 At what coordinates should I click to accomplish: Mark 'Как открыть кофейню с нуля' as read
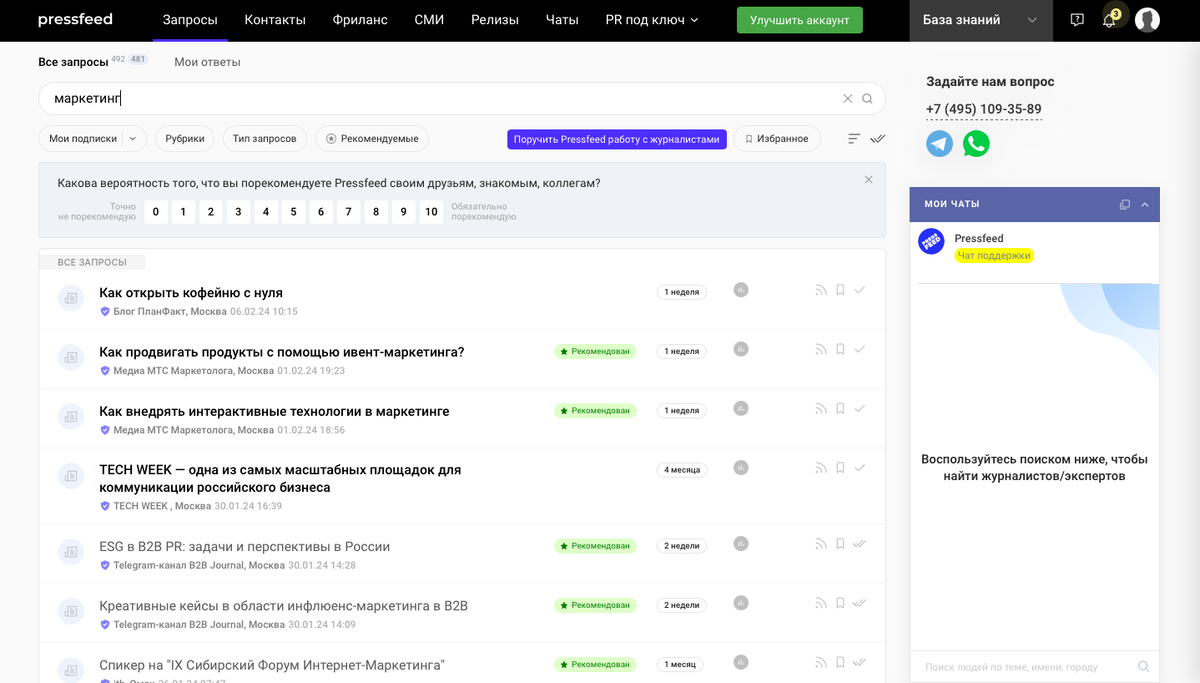pos(859,290)
